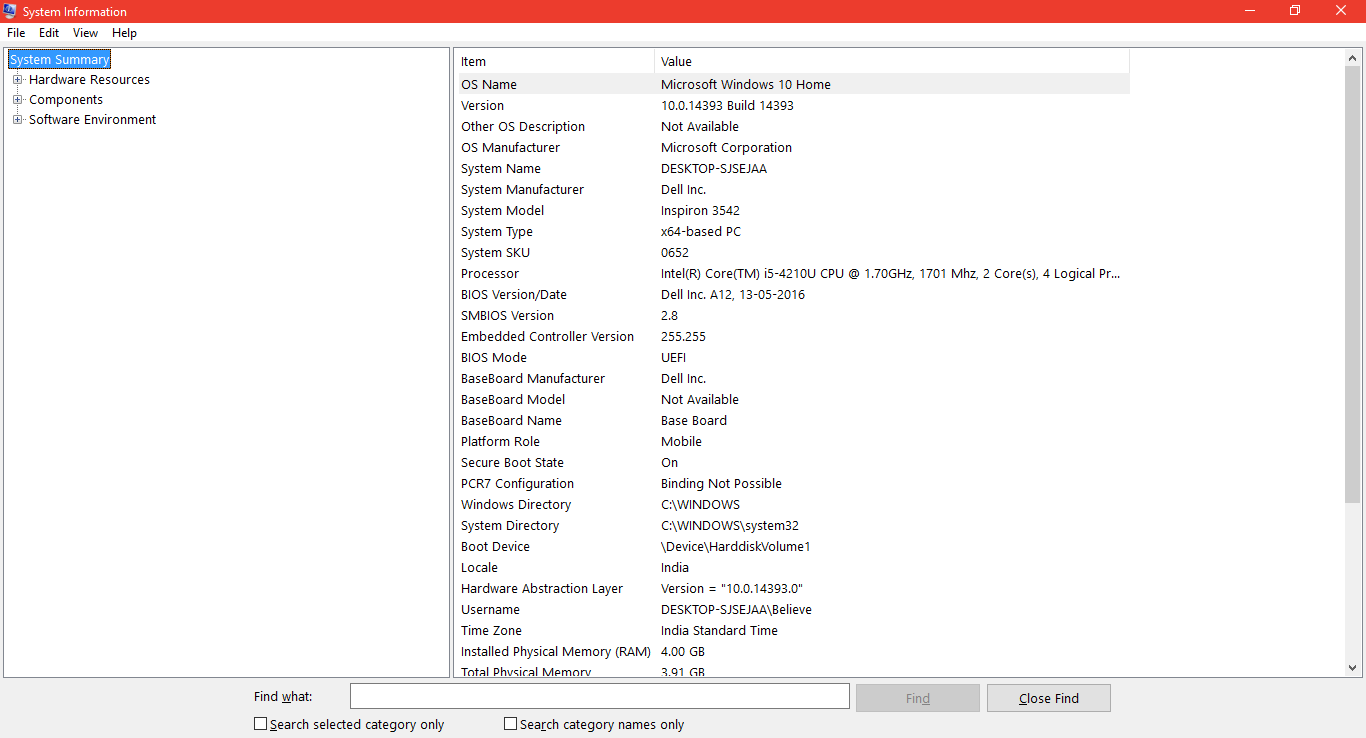The width and height of the screenshot is (1366, 738).
Task: Enable Search category names only
Action: 510,723
